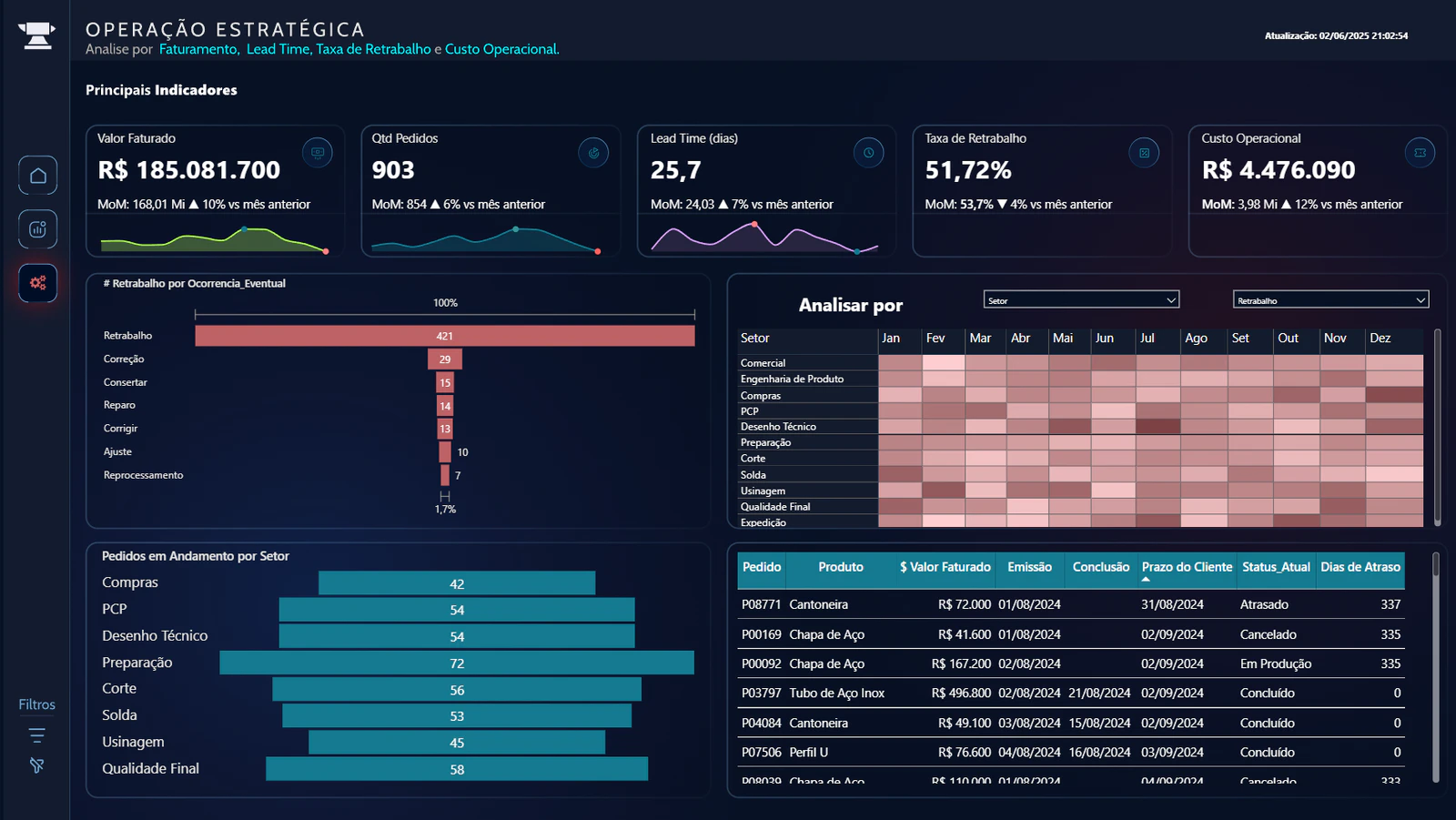1456x820 pixels.
Task: Click the Faturamento link in subtitle
Action: pyautogui.click(x=199, y=49)
